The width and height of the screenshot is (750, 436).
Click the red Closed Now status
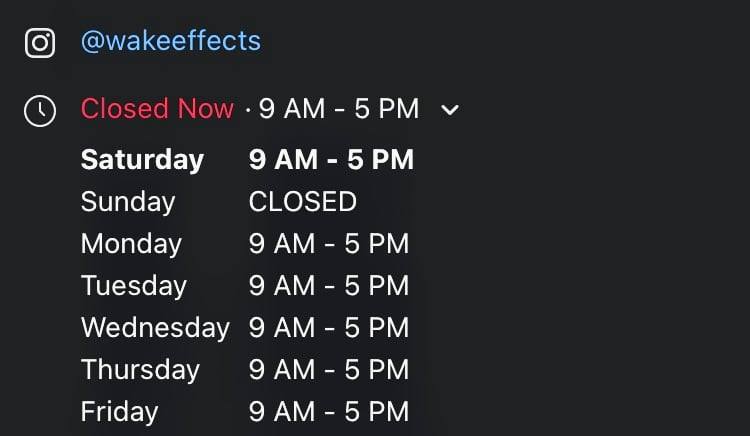(x=157, y=109)
